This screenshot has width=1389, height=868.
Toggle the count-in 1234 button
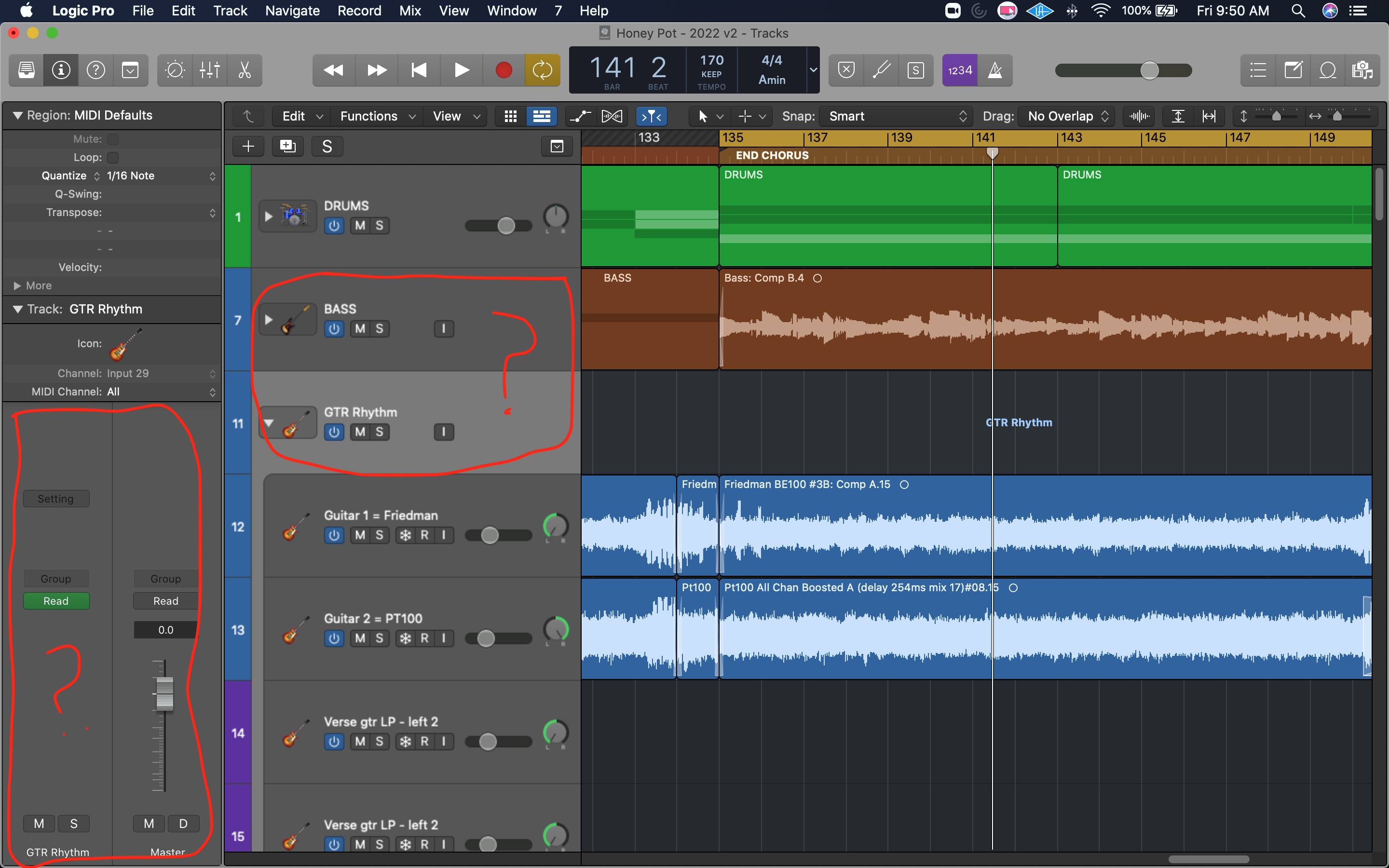[x=960, y=70]
